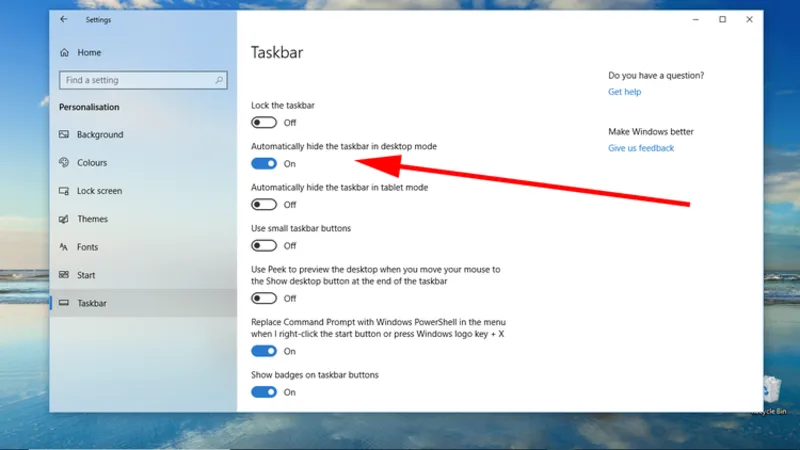800x450 pixels.
Task: Minimize the Settings window
Action: (695, 19)
